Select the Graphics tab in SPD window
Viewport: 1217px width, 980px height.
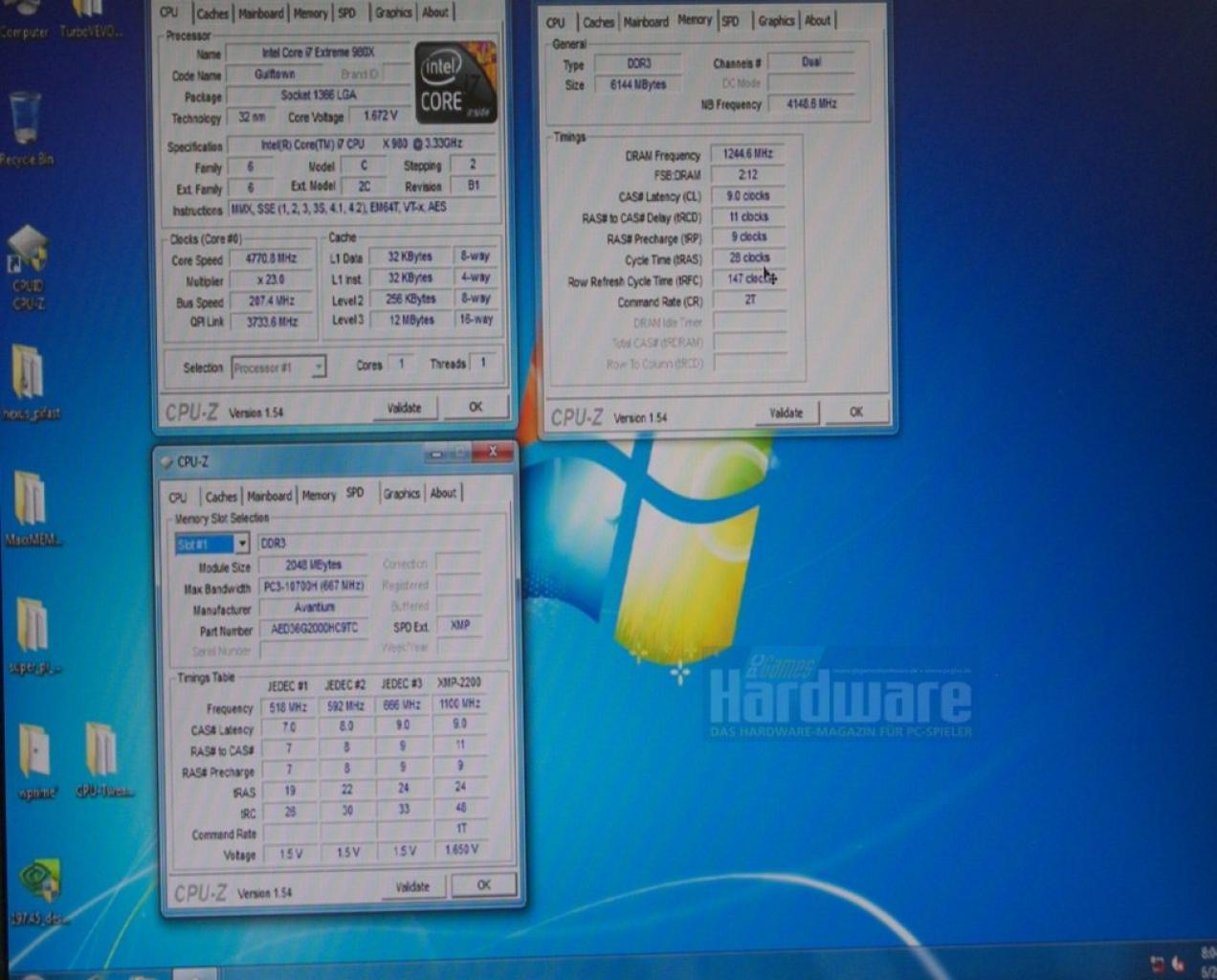(x=401, y=493)
